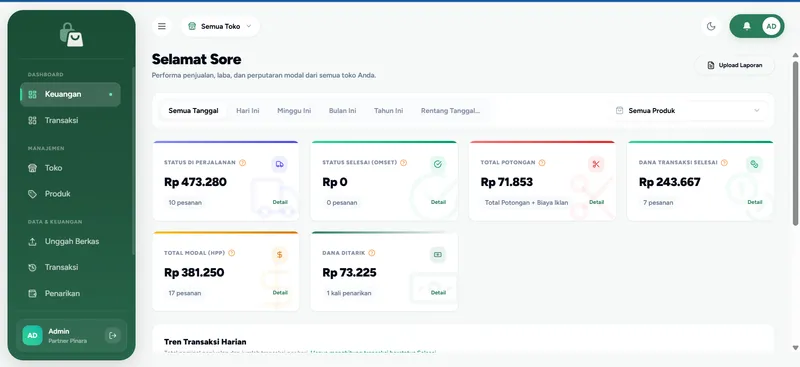Open Detail on the Dana Ditarik card

point(438,292)
